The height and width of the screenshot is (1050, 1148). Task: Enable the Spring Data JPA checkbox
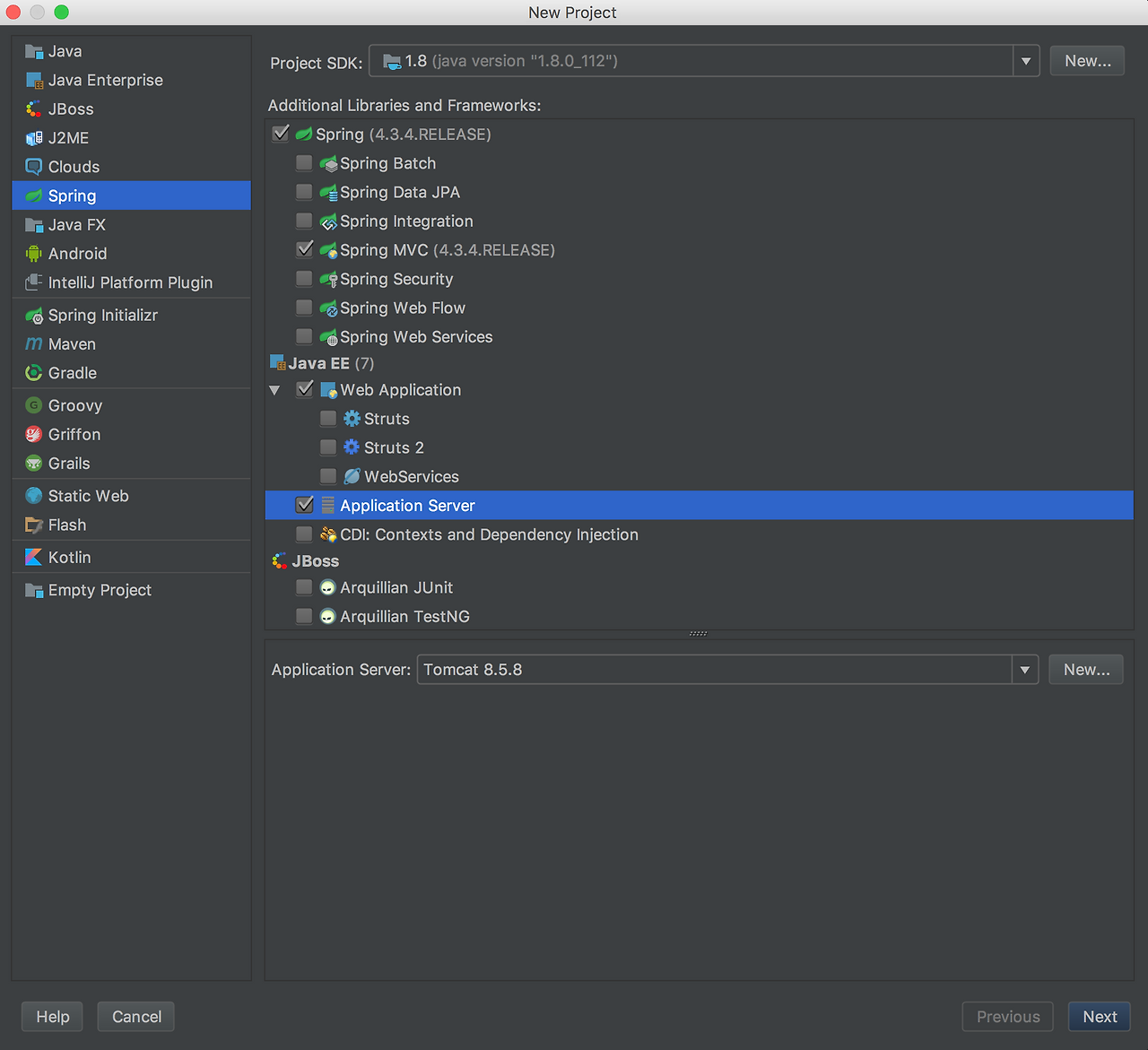click(x=305, y=192)
